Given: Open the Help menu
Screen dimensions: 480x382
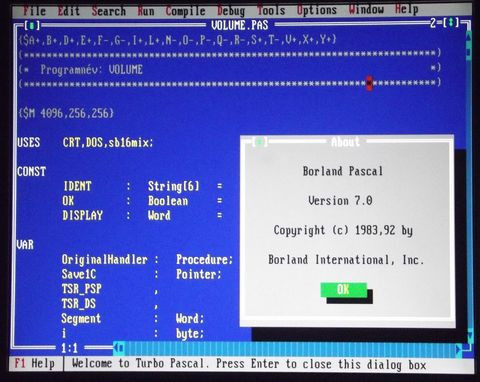Looking at the screenshot, I should (407, 9).
